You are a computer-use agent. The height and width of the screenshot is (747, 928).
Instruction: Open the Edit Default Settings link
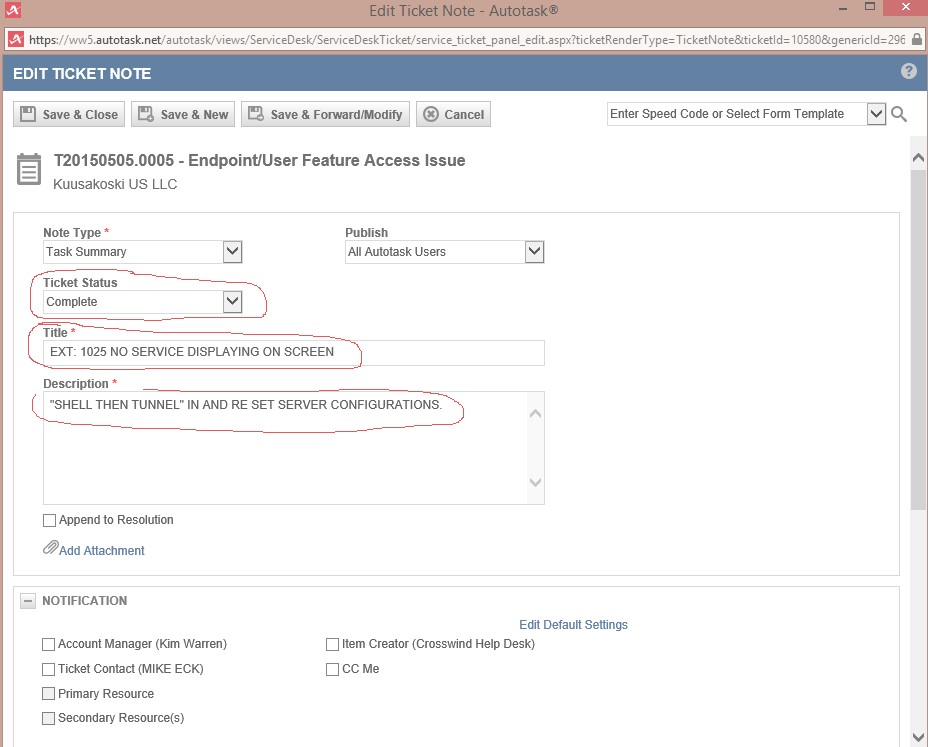tap(573, 625)
